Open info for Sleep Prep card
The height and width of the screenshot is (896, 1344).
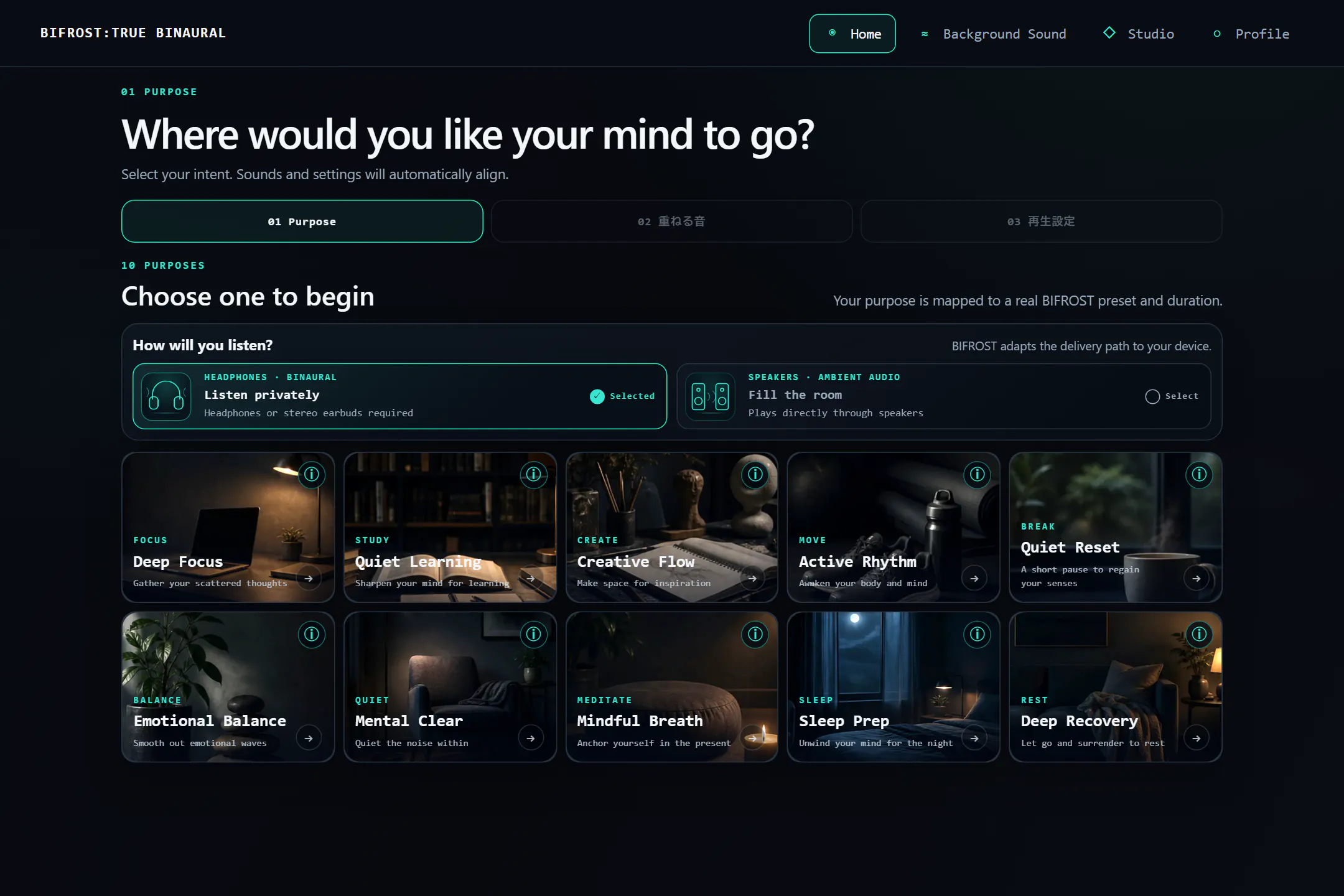(x=977, y=634)
